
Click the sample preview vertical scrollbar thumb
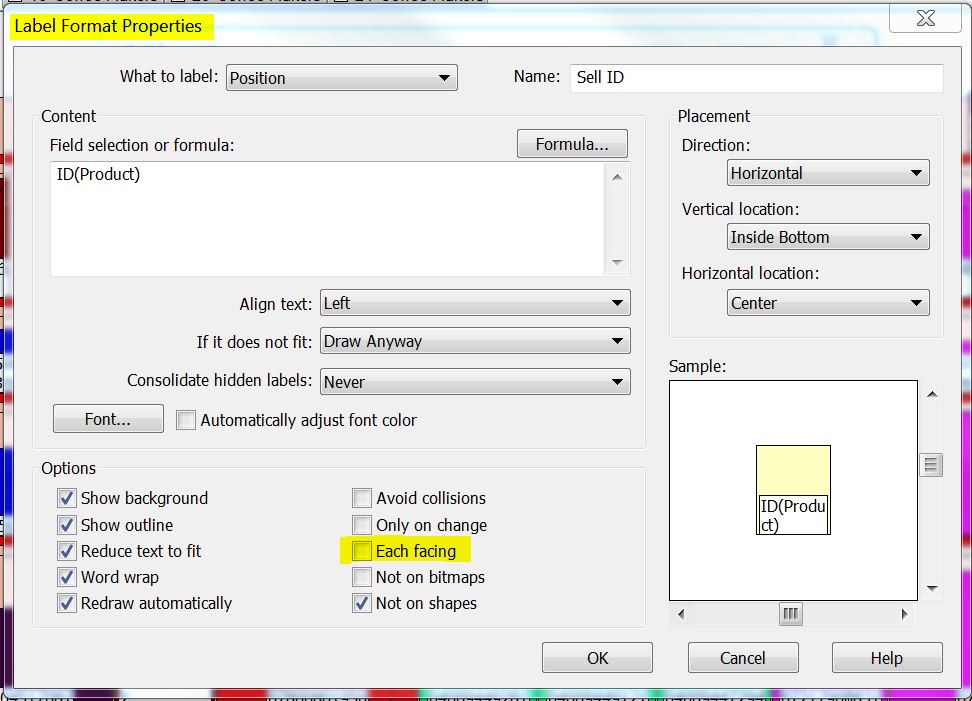pos(931,465)
